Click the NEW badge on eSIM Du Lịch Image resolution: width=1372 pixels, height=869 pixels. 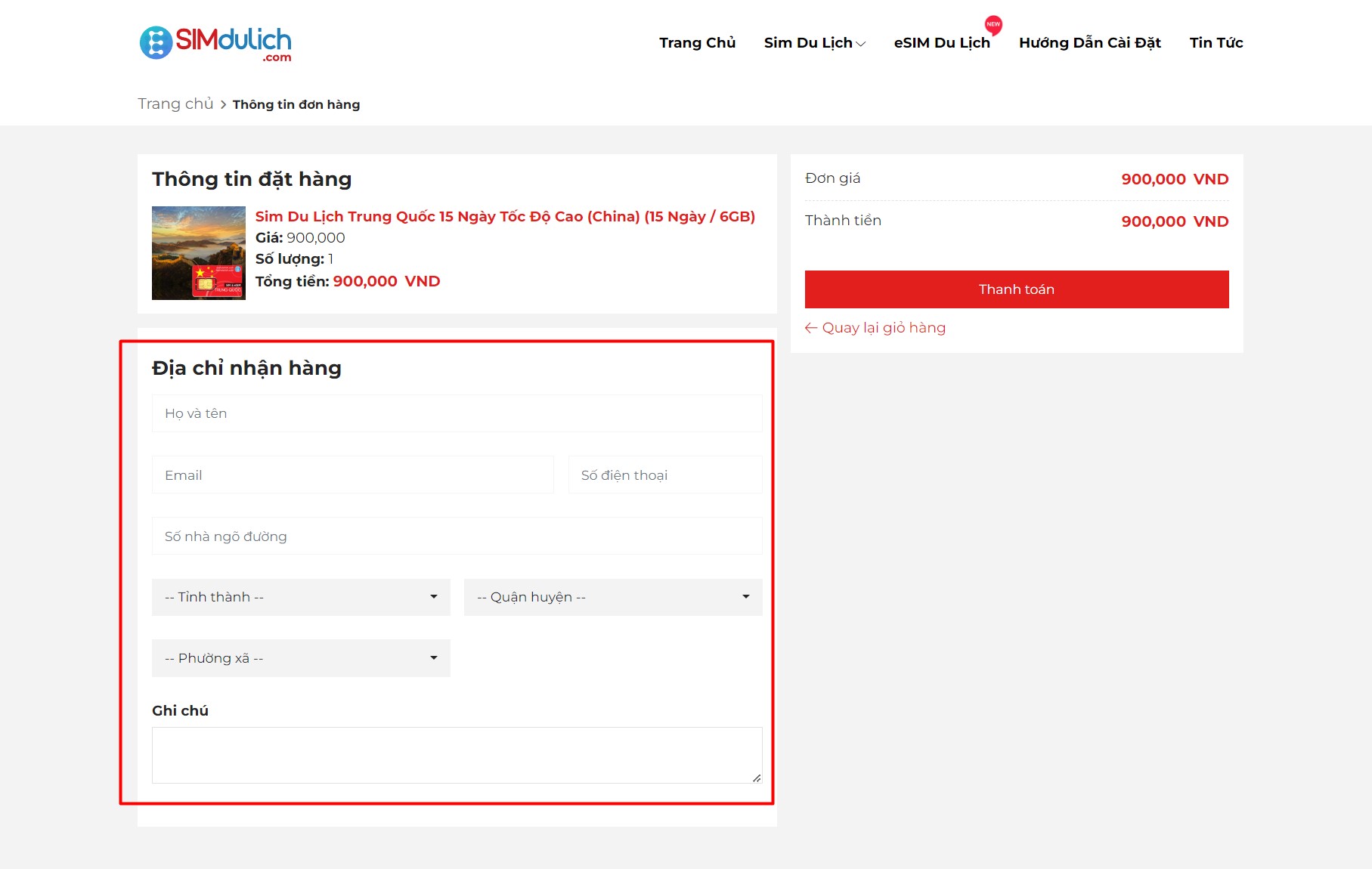click(993, 26)
